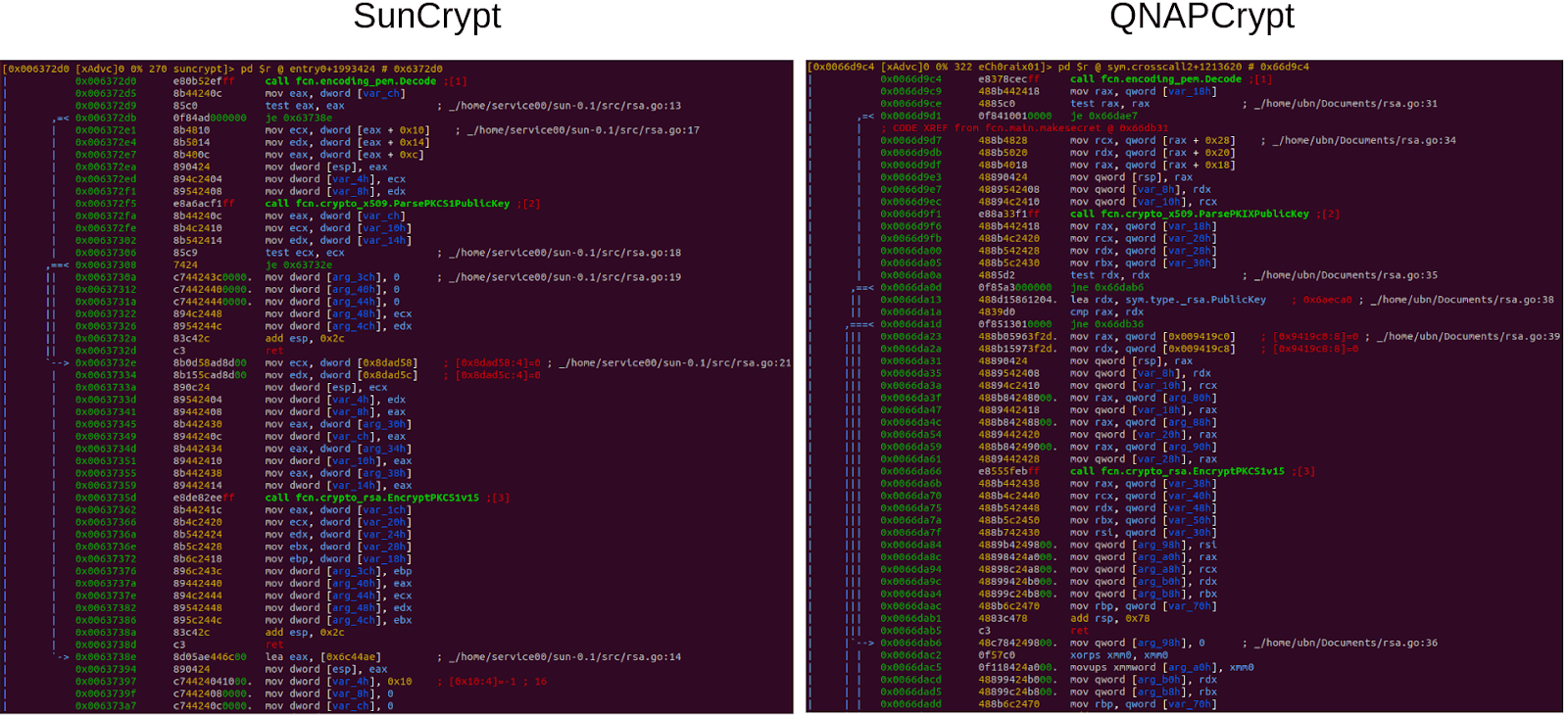Click the SunCrypt heading above the left panel

click(x=427, y=17)
